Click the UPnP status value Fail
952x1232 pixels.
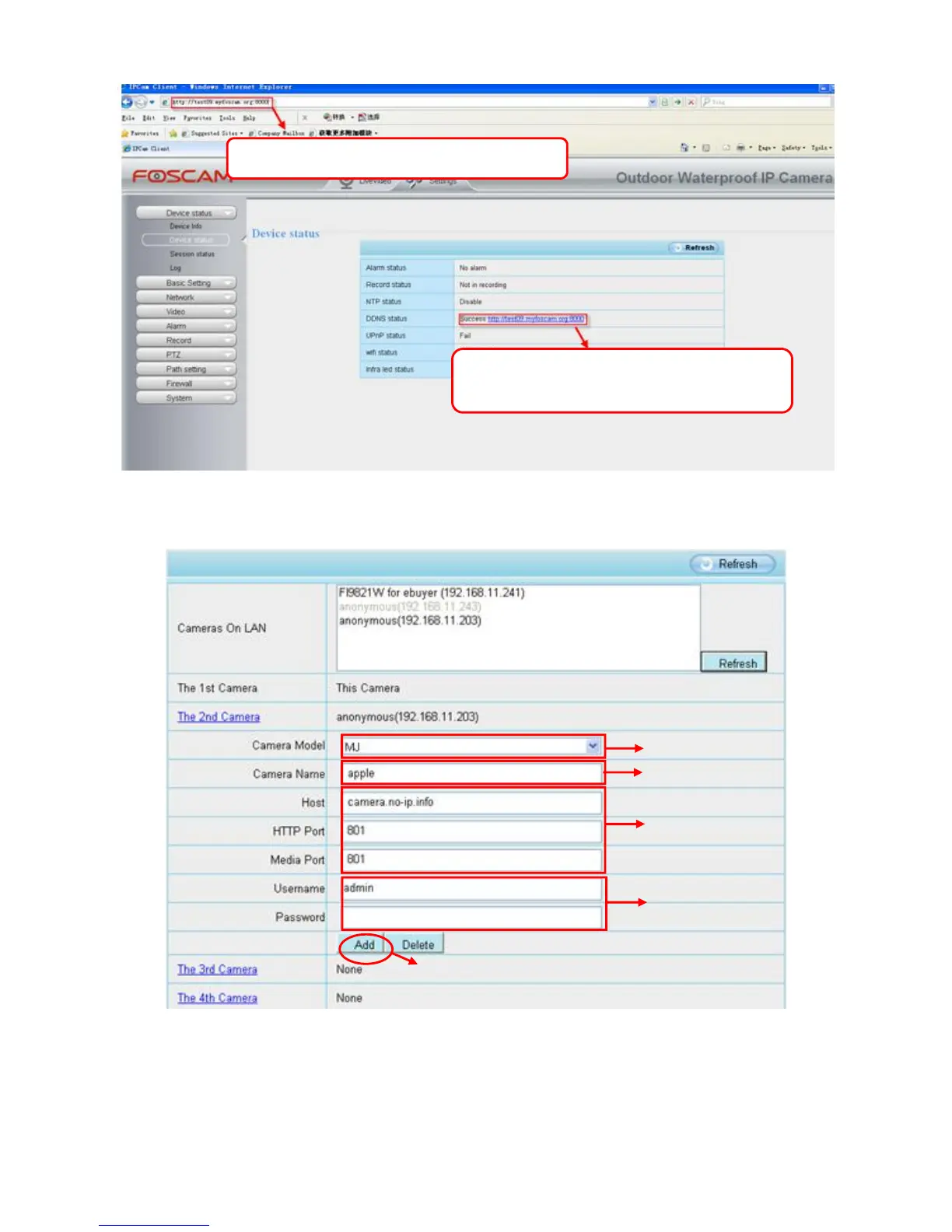point(465,336)
